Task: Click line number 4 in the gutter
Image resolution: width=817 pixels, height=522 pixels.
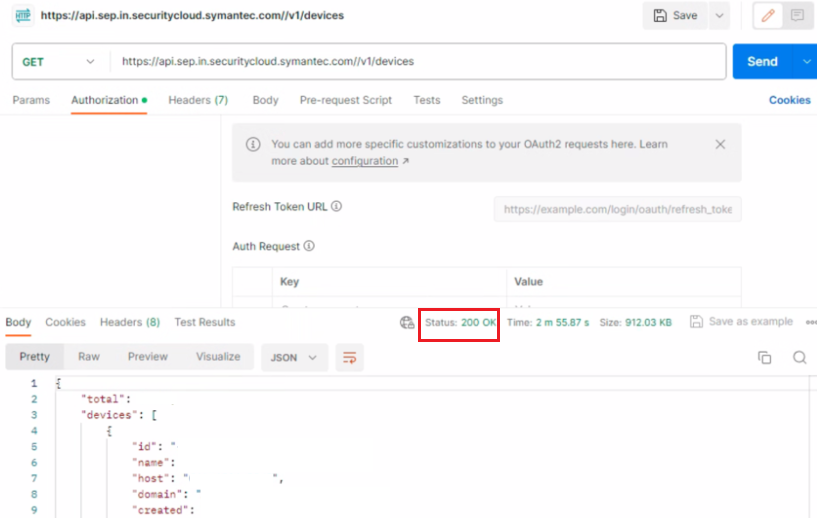Action: pos(34,431)
